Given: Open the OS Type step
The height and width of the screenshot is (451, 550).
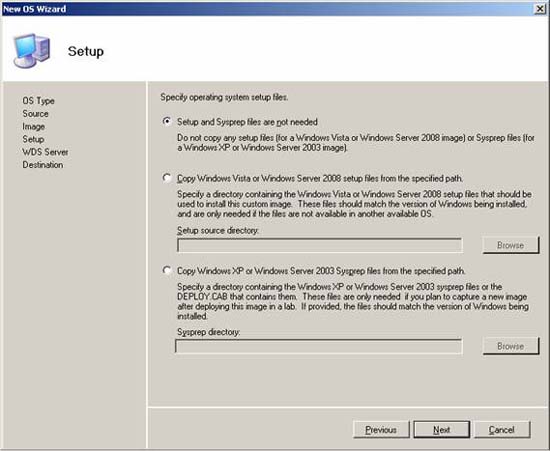Looking at the screenshot, I should click(38, 101).
